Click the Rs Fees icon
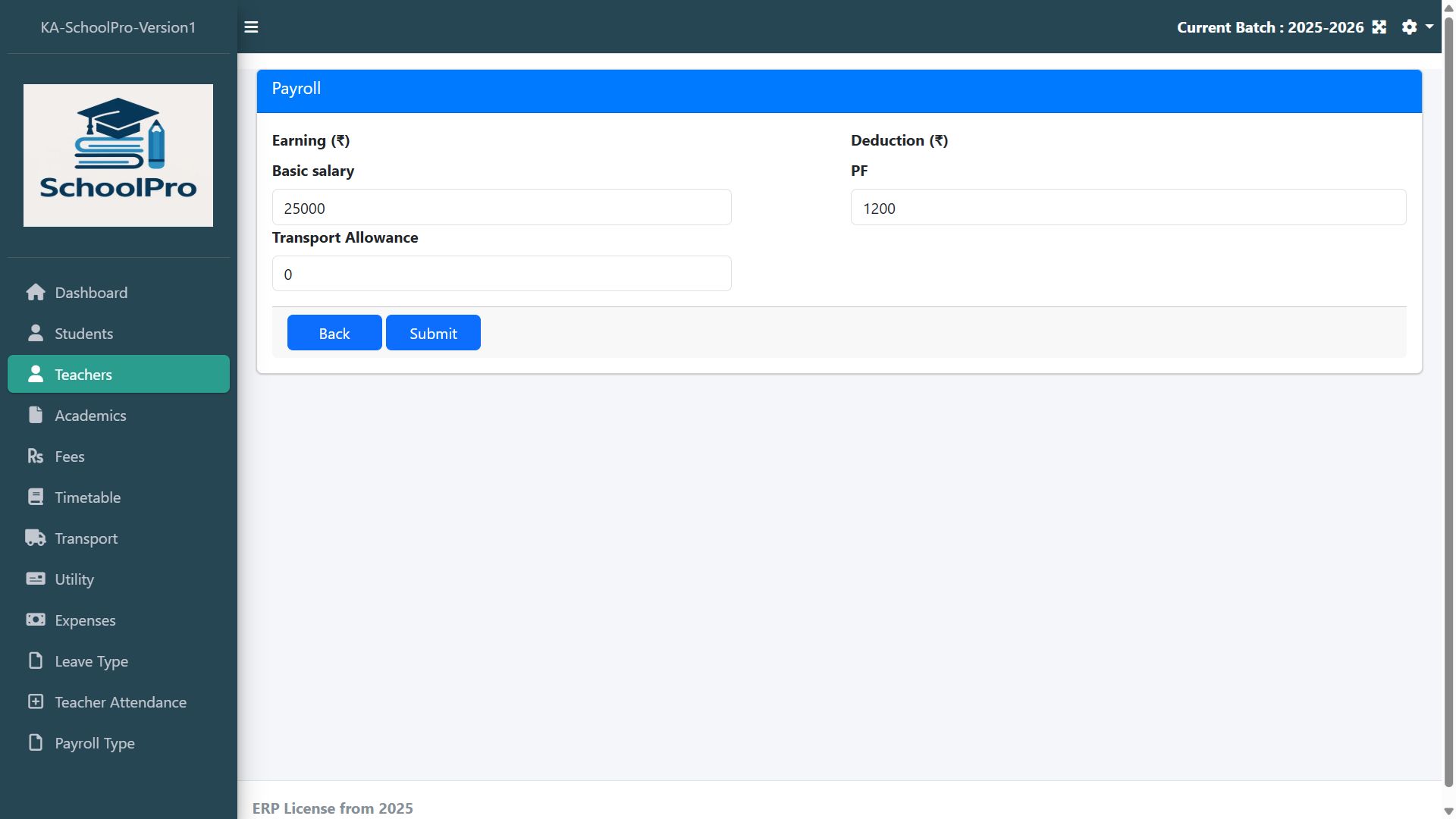The width and height of the screenshot is (1456, 819). click(x=36, y=457)
